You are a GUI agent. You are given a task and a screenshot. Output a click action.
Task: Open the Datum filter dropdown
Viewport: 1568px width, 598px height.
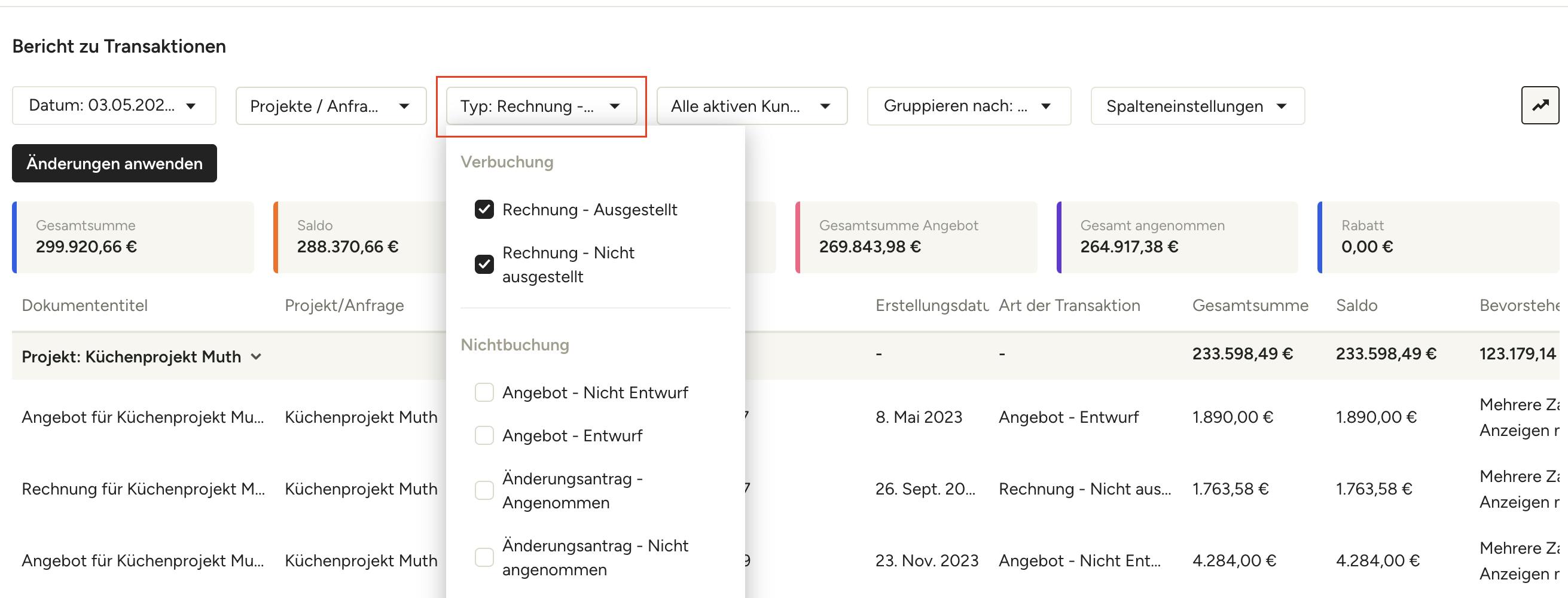[x=114, y=106]
